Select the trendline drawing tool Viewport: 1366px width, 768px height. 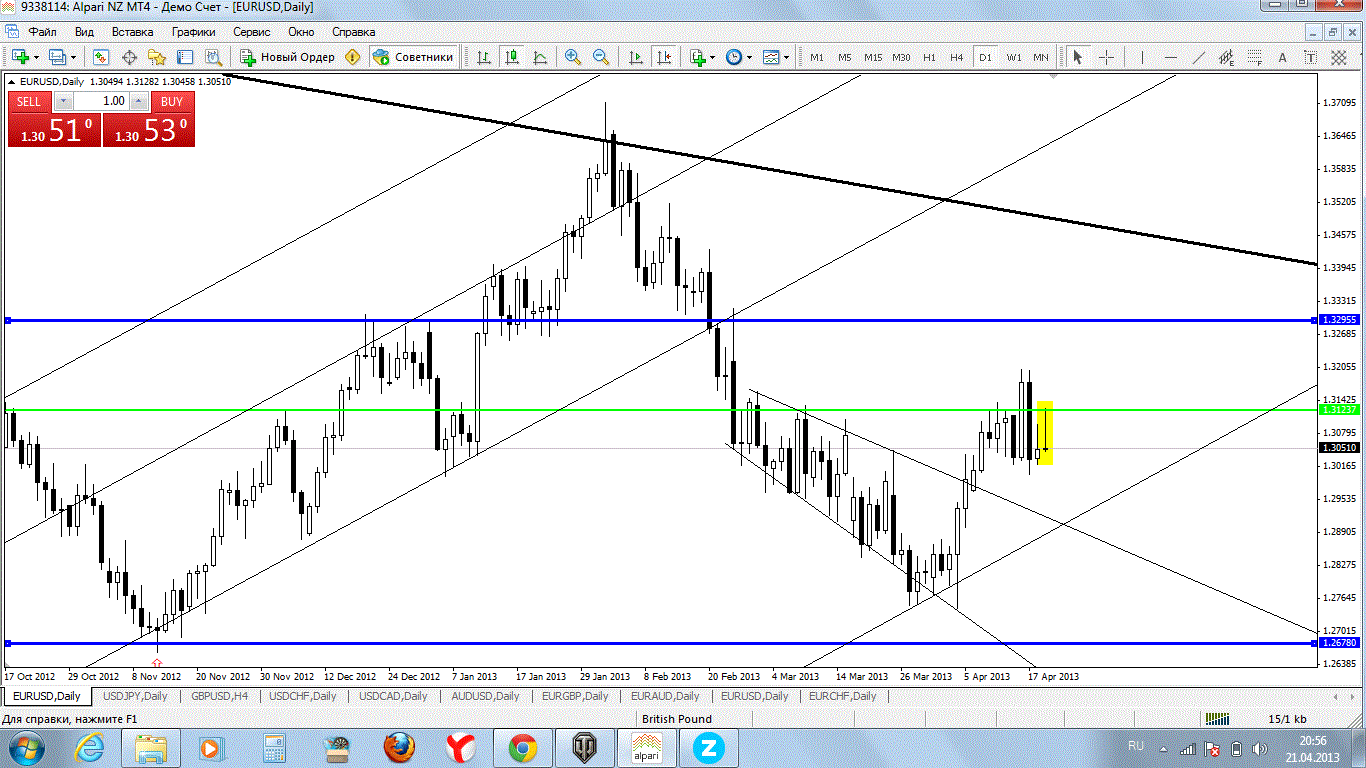(1199, 57)
